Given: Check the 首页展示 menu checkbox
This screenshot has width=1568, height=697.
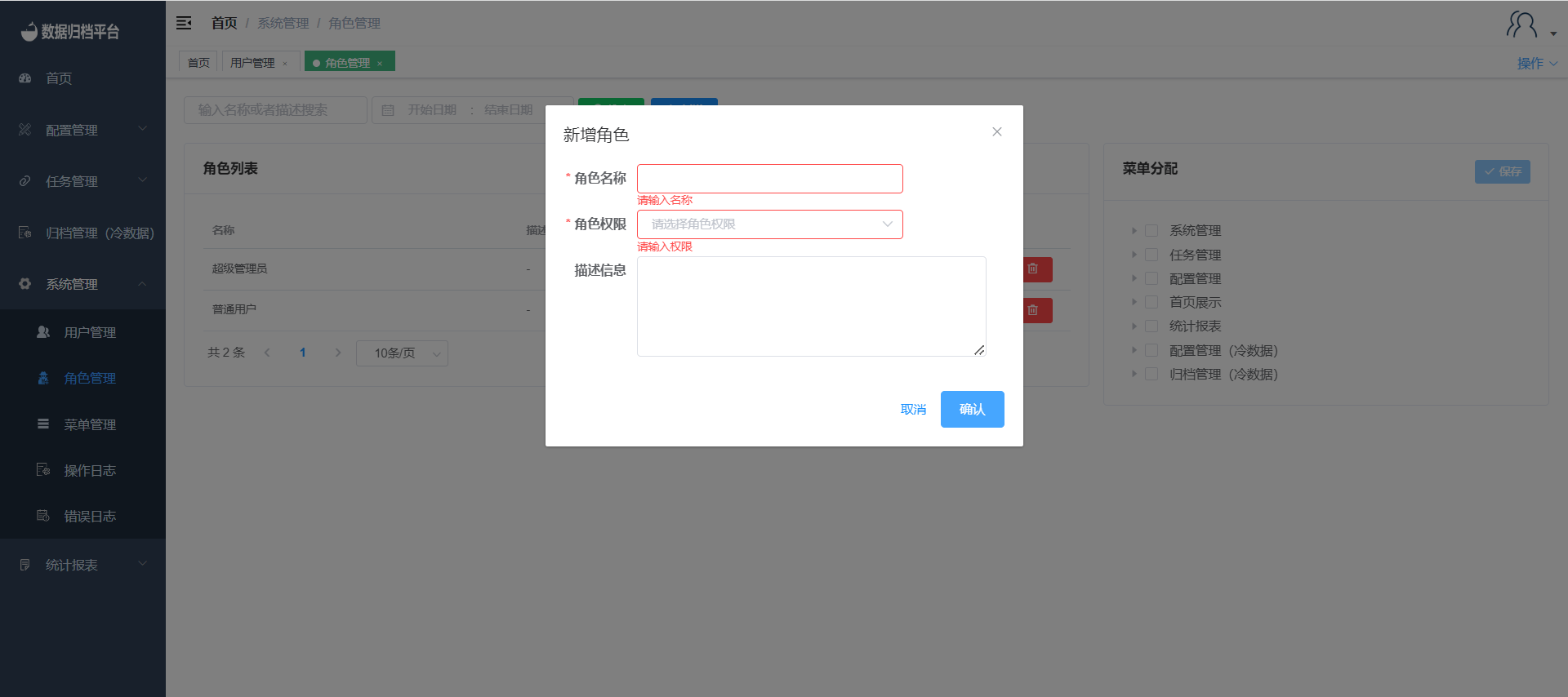Looking at the screenshot, I should point(1151,302).
